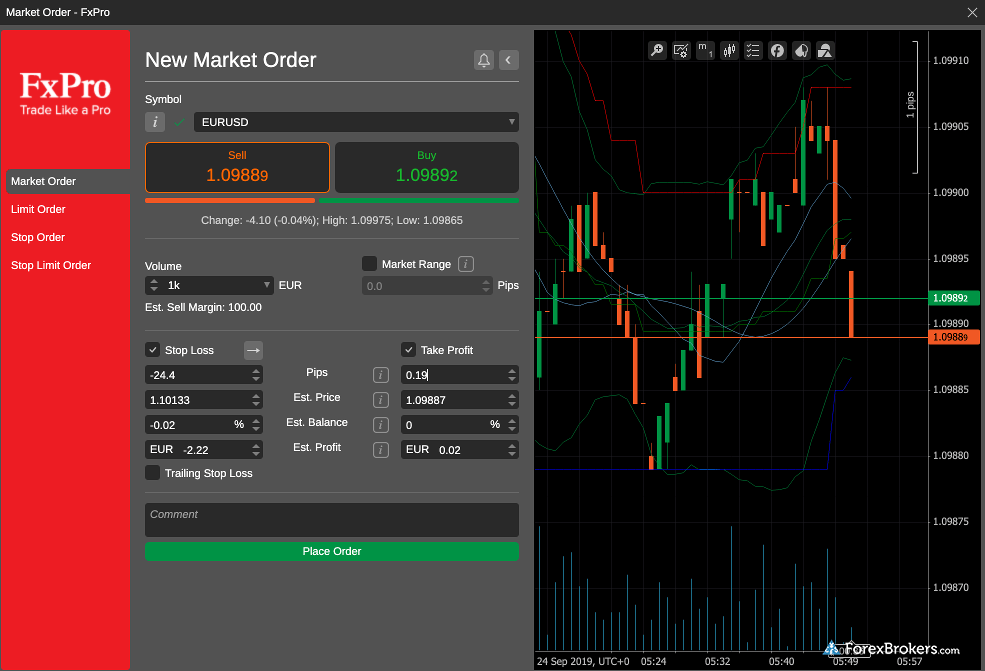Adjust the Stop Loss price 1.10133 stepper
The width and height of the screenshot is (985, 671).
click(x=256, y=400)
